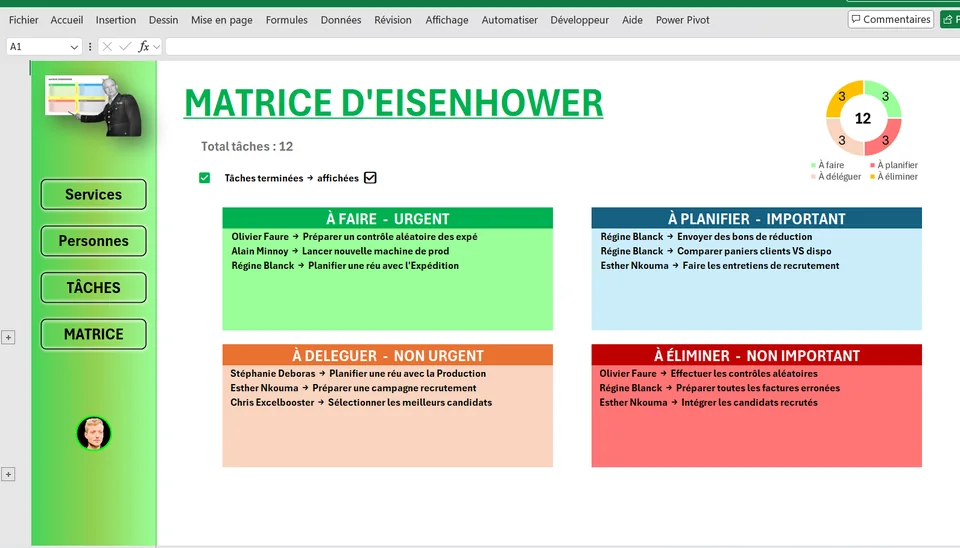Select the red donut chart segment
The width and height of the screenshot is (960, 548).
pyautogui.click(x=885, y=140)
